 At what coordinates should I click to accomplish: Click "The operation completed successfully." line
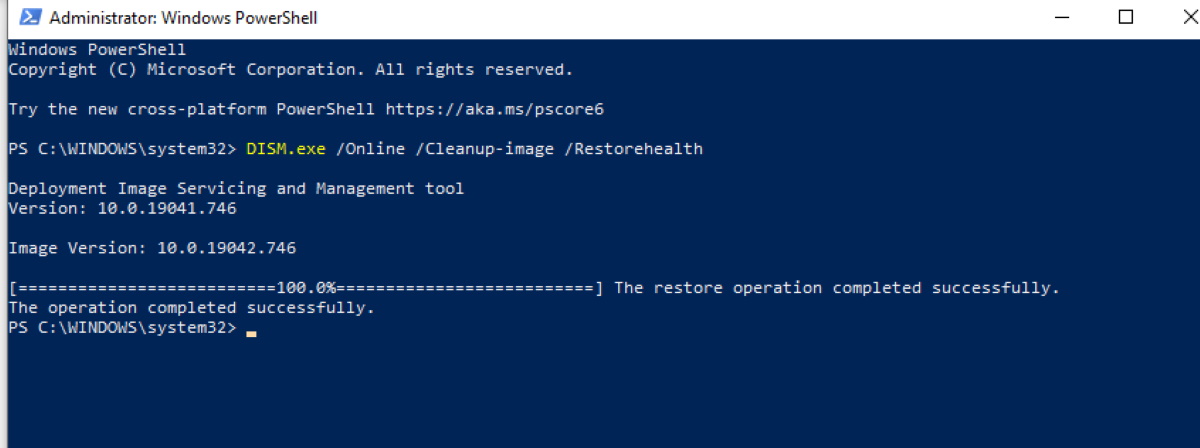(x=191, y=308)
